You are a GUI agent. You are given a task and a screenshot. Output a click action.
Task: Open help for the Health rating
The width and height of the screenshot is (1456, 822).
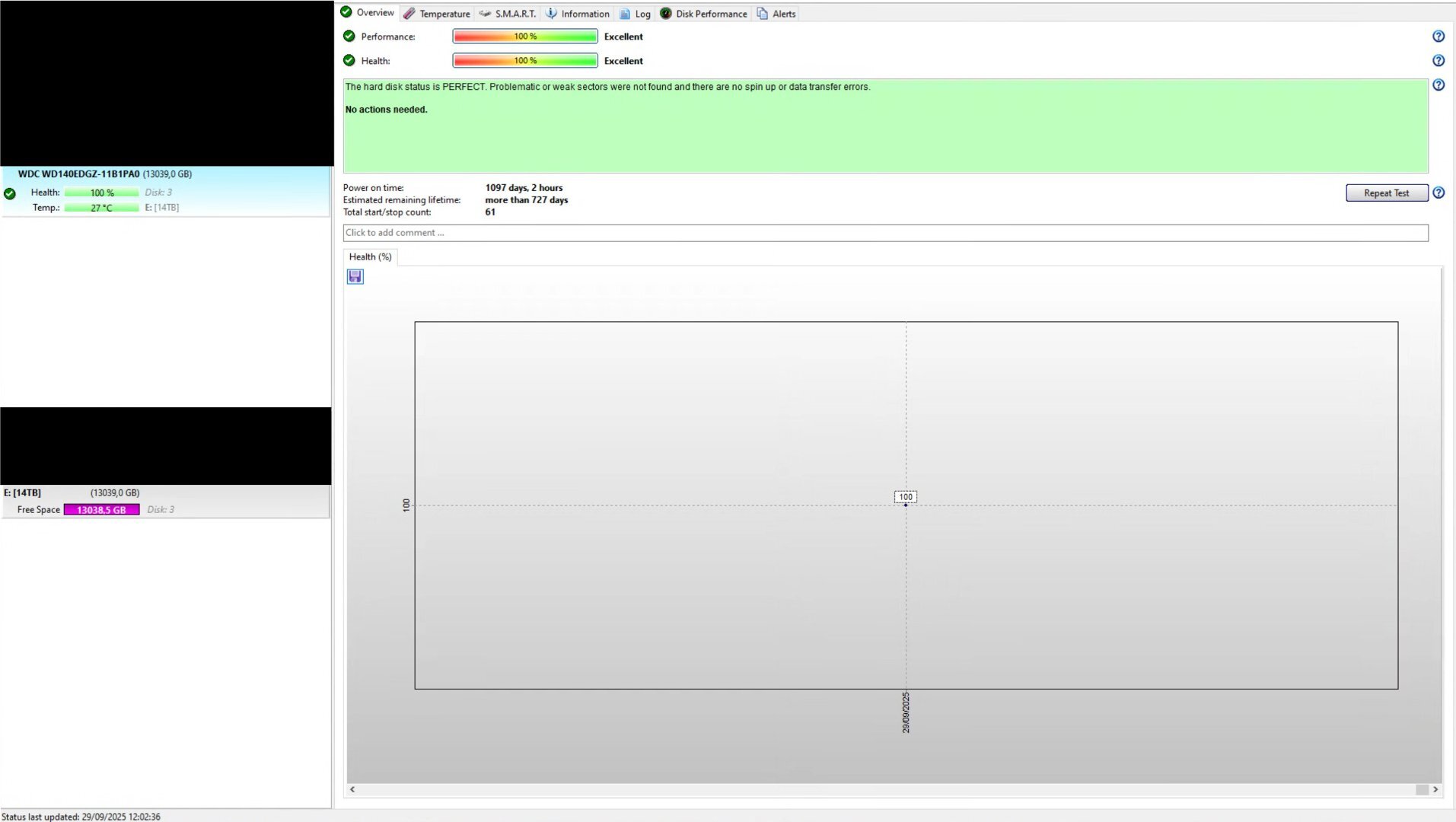pos(1438,61)
